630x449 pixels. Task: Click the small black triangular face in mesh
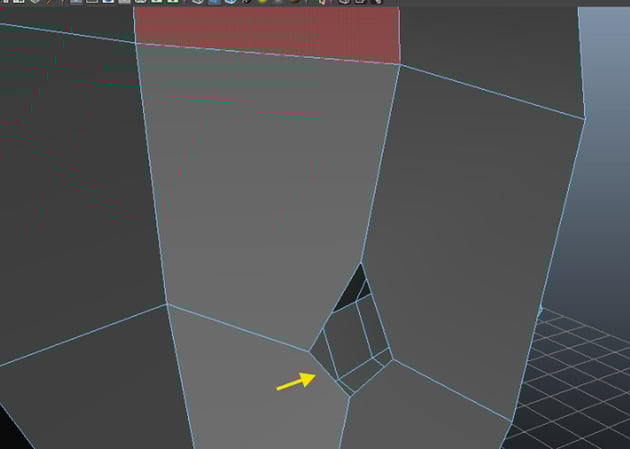click(x=352, y=291)
